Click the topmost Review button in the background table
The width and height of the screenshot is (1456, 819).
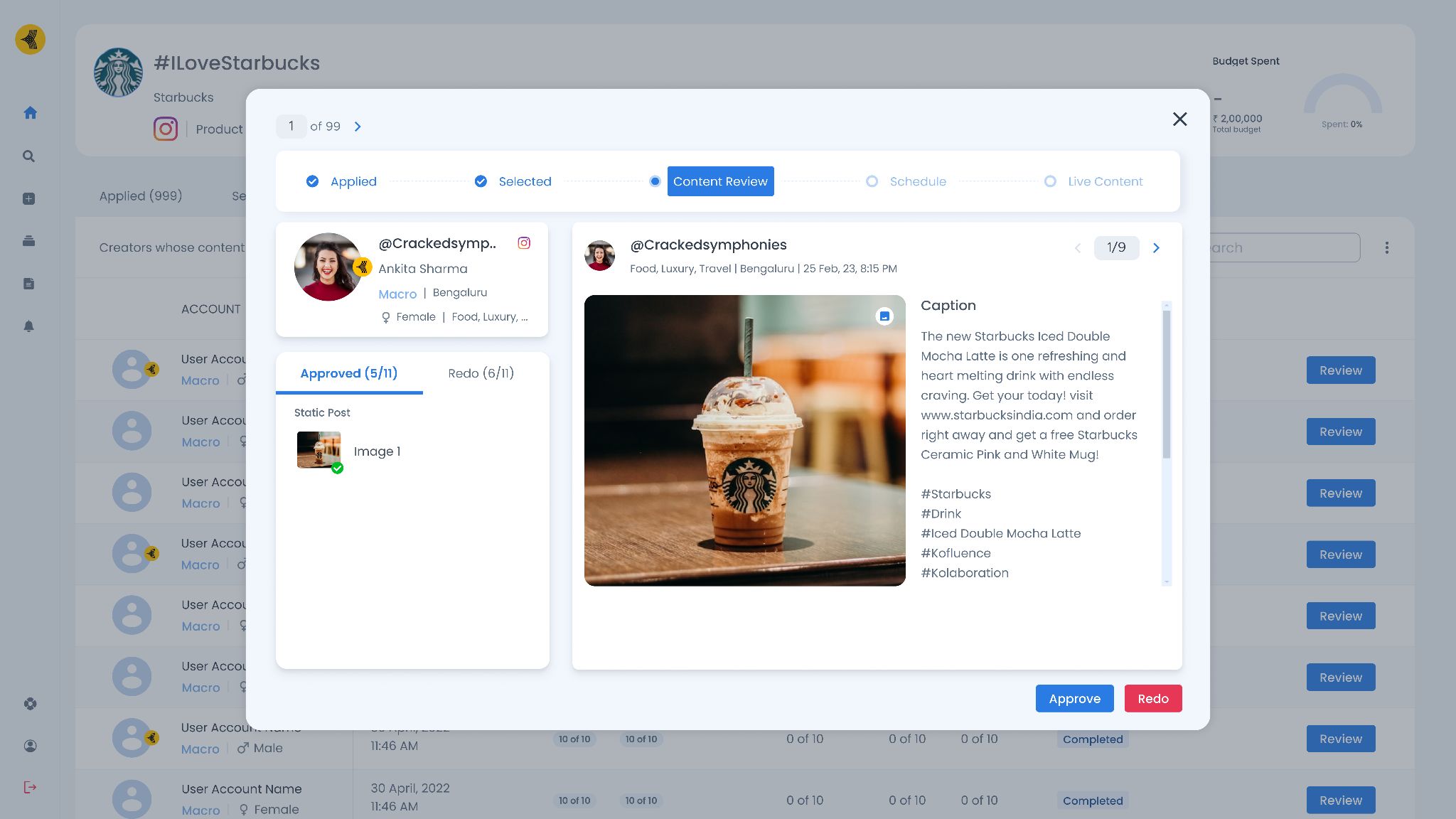(x=1341, y=370)
